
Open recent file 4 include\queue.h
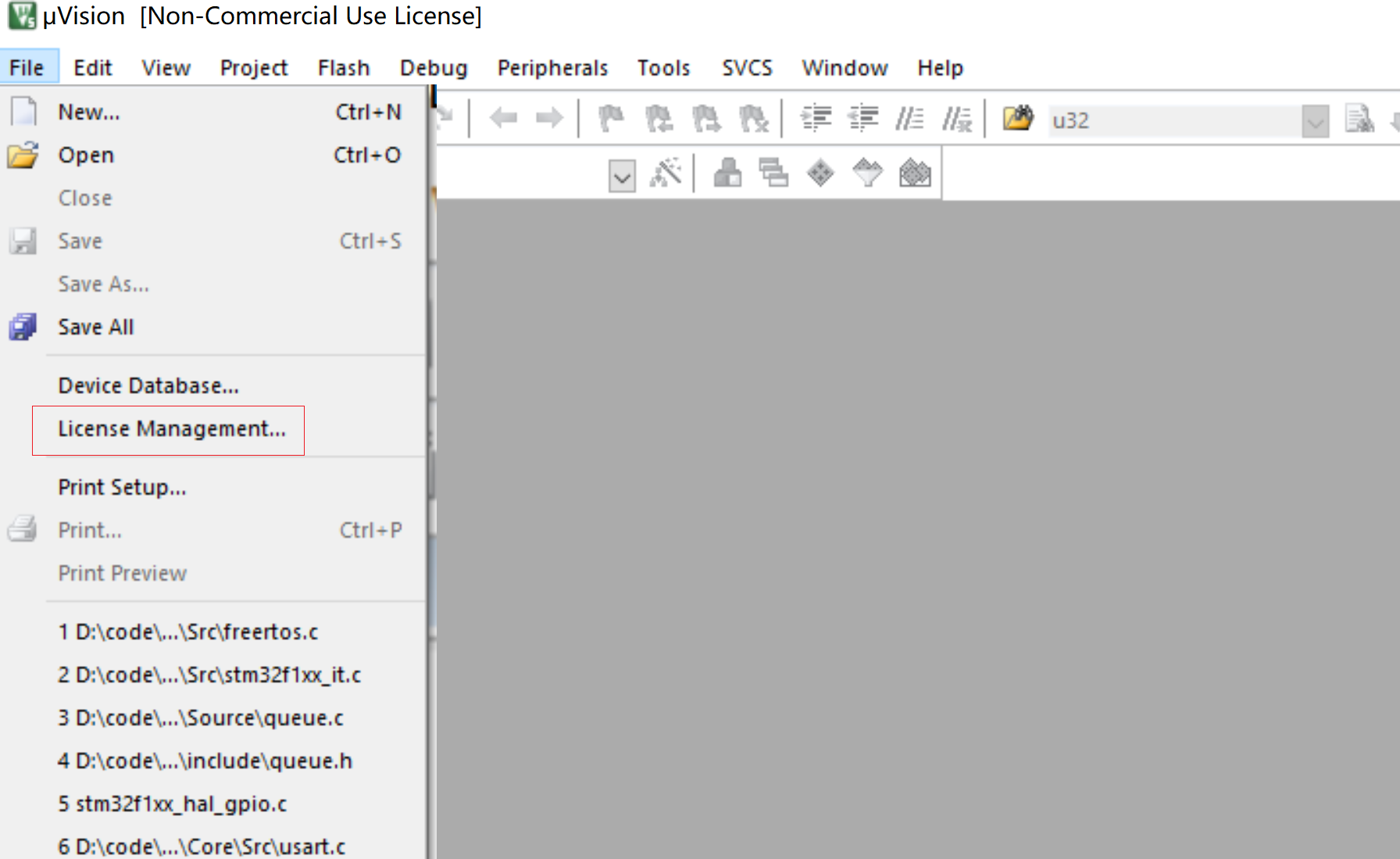coord(214,761)
